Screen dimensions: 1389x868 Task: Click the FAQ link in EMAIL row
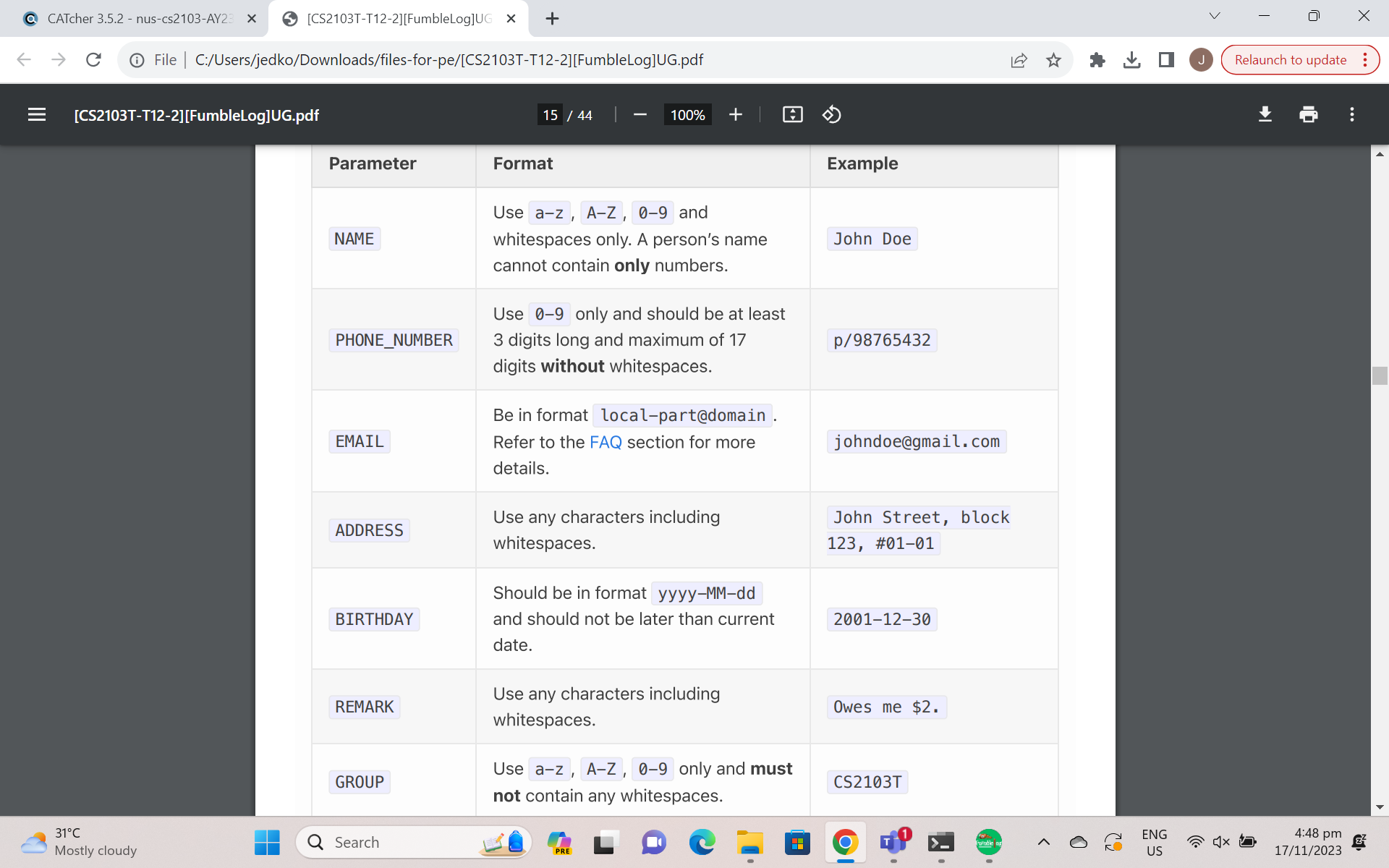pyautogui.click(x=606, y=442)
